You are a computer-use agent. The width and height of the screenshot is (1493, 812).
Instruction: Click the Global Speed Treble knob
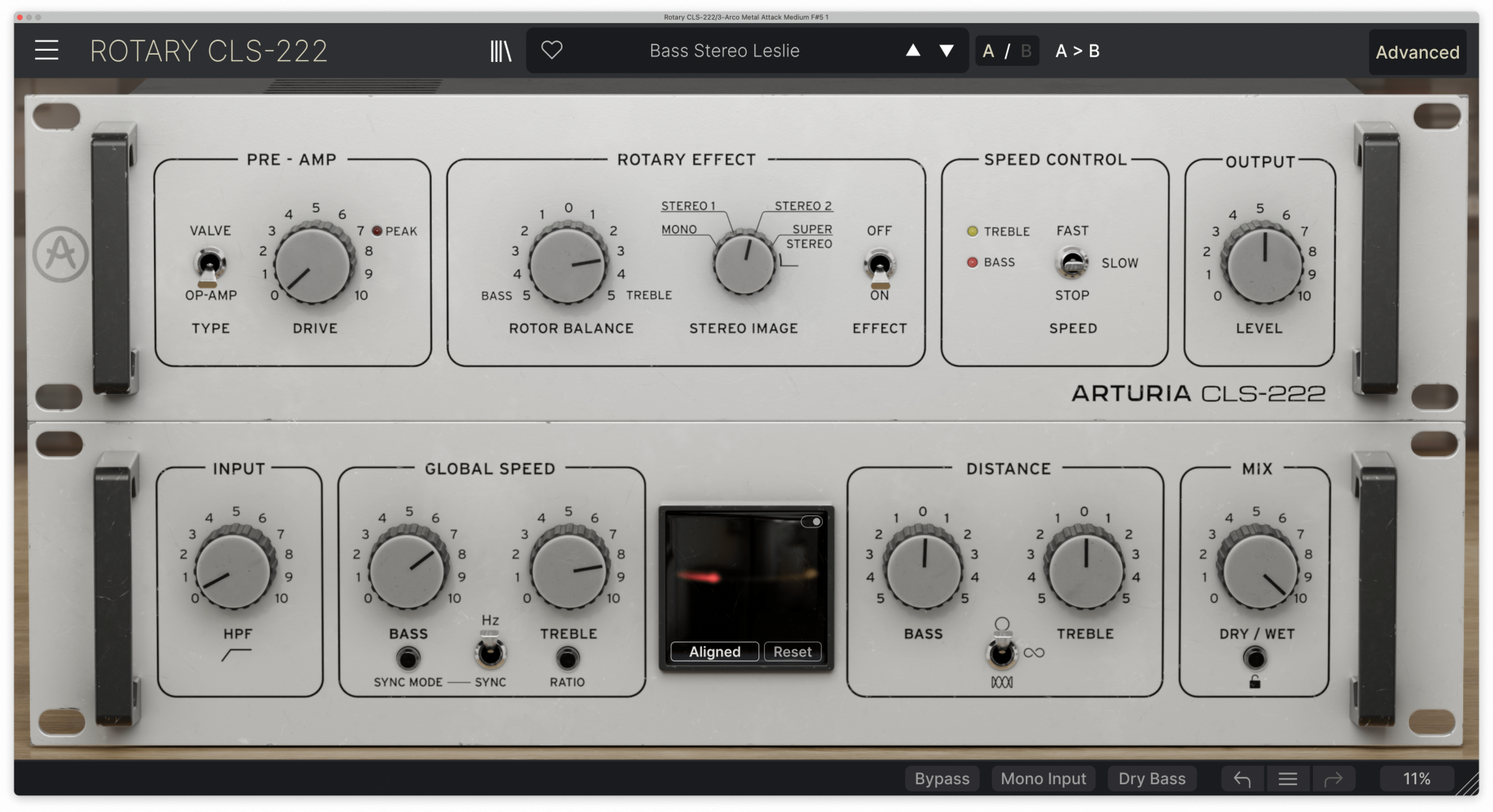569,569
